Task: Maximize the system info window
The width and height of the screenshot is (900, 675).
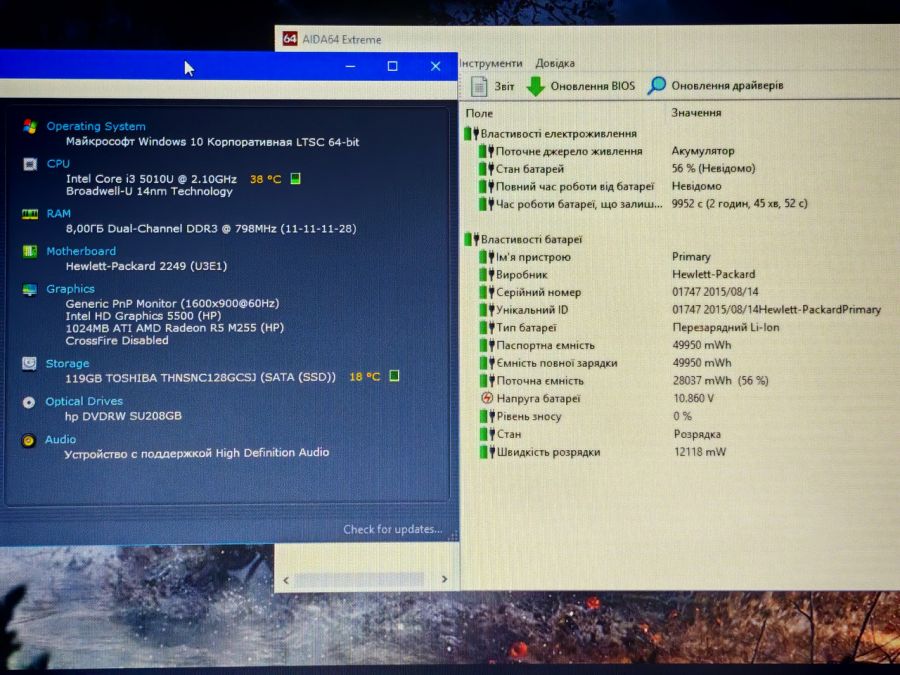Action: (392, 66)
